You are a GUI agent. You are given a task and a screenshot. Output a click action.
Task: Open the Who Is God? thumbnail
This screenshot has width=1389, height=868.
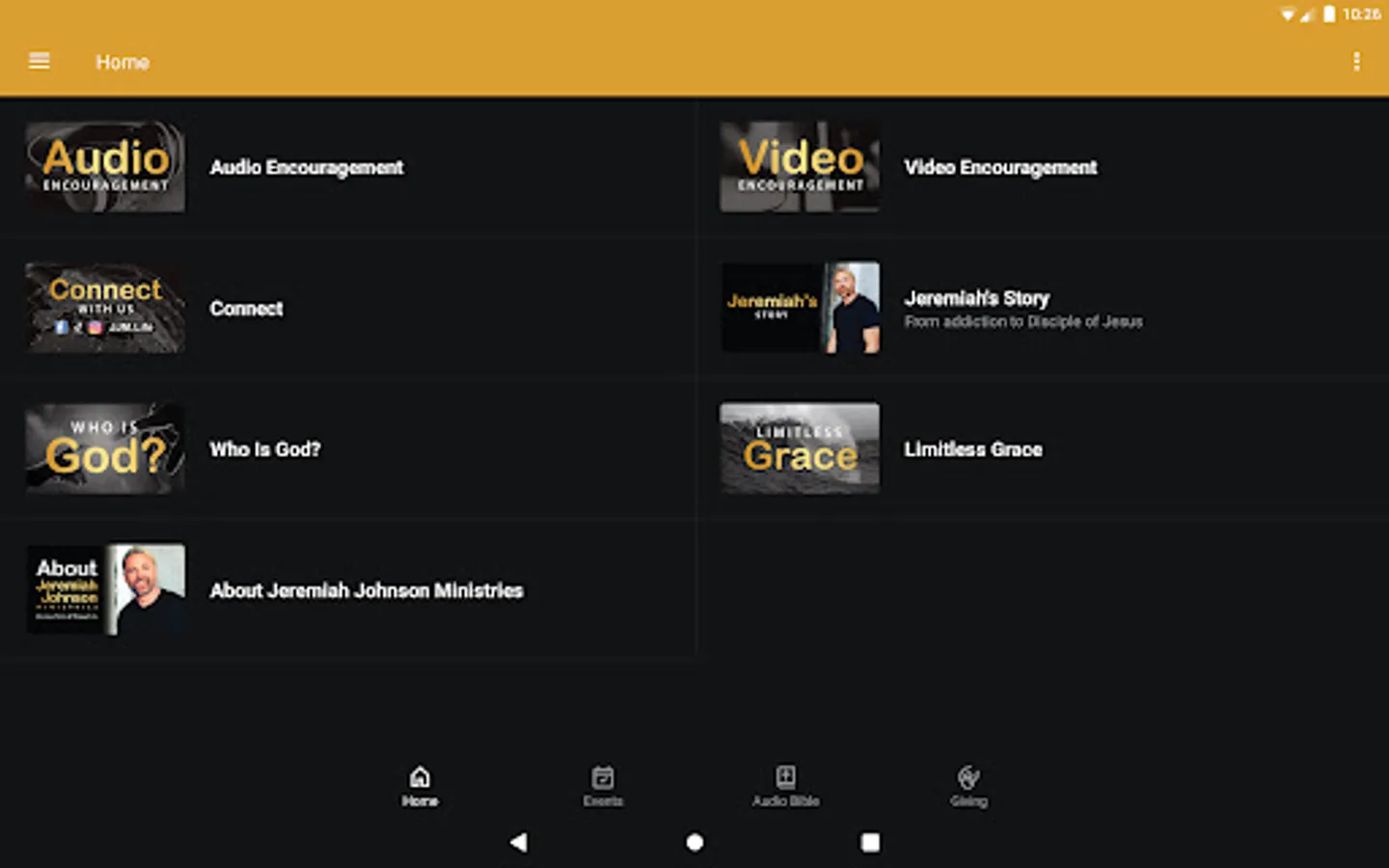105,448
